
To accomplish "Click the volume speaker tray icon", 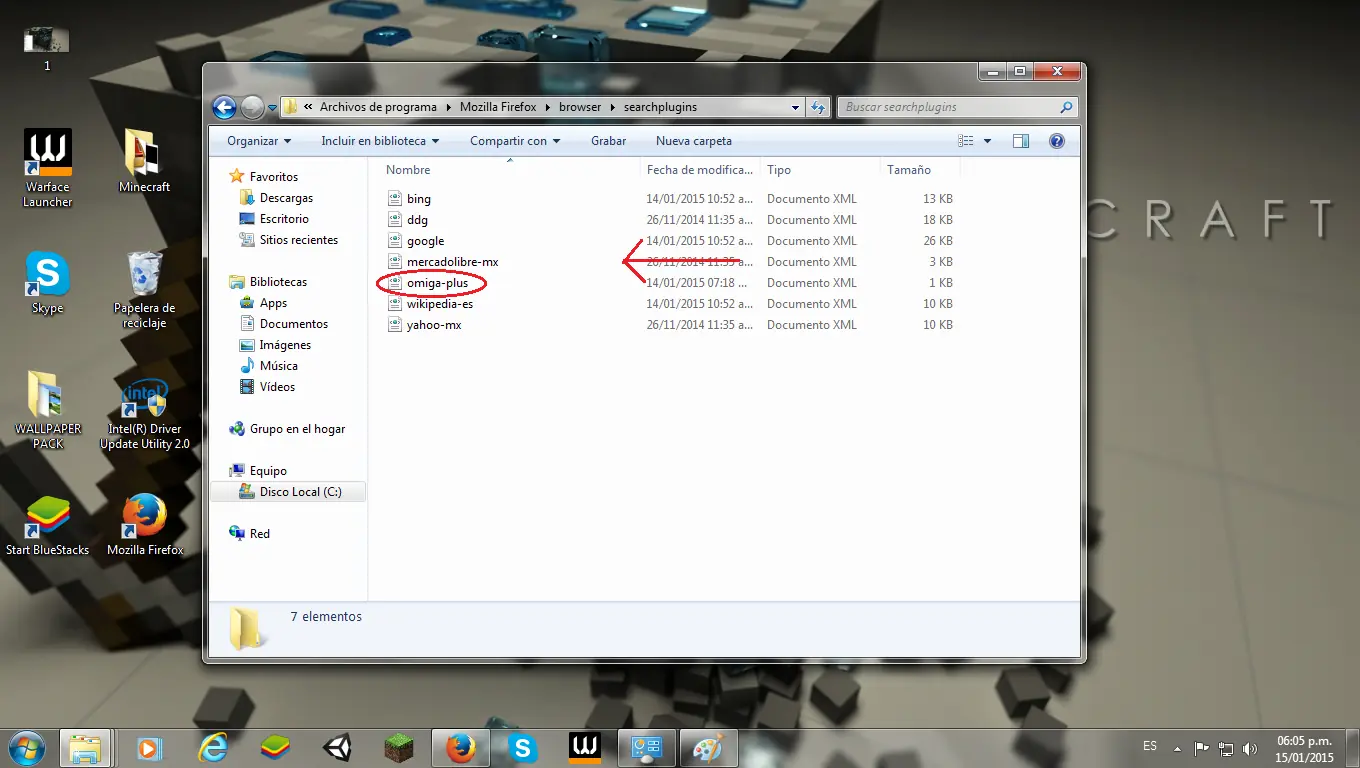I will [1249, 748].
